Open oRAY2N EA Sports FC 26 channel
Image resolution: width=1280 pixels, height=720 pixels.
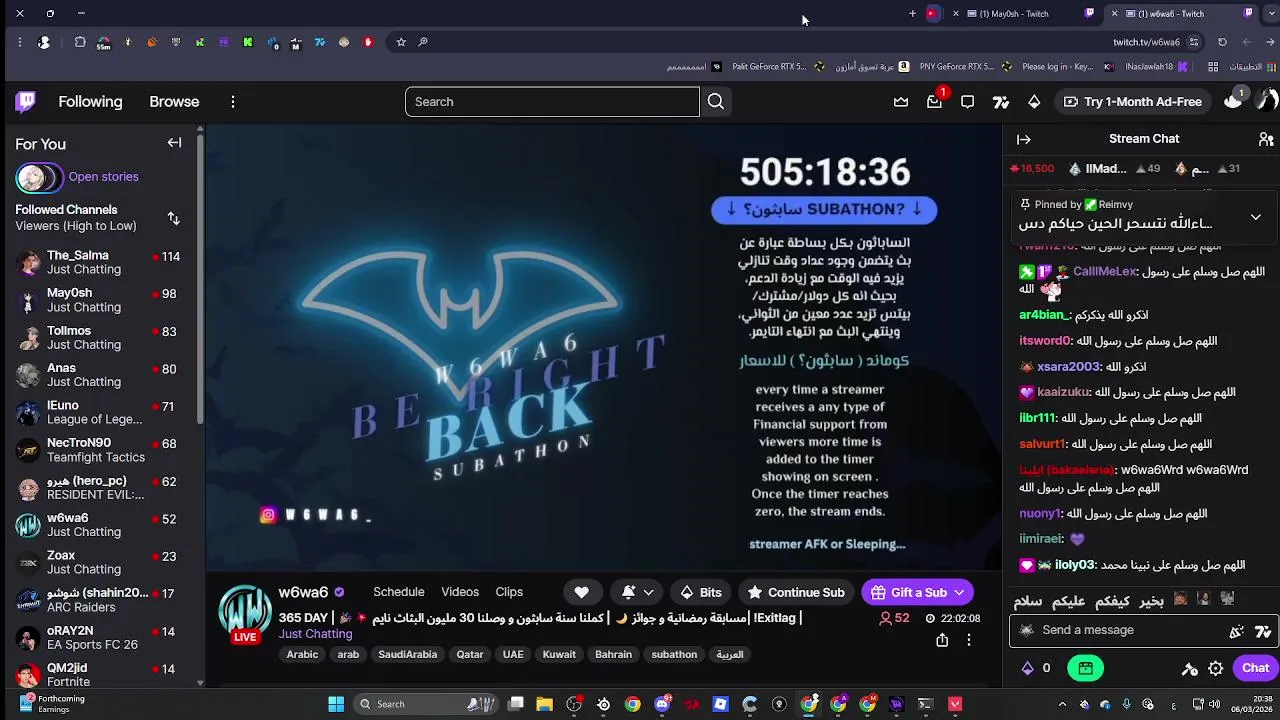(101, 637)
